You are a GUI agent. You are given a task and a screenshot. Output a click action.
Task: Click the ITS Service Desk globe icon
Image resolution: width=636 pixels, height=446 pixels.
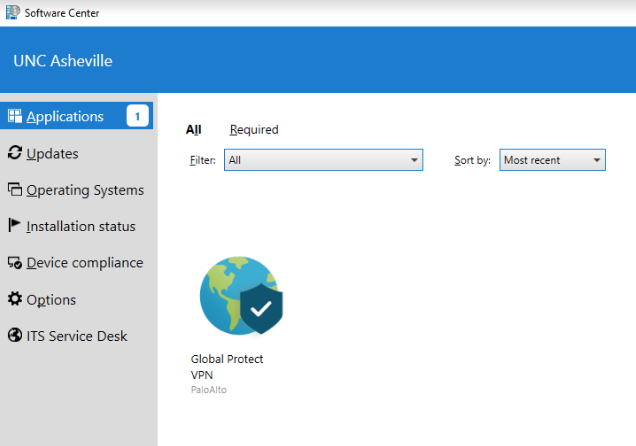14,336
